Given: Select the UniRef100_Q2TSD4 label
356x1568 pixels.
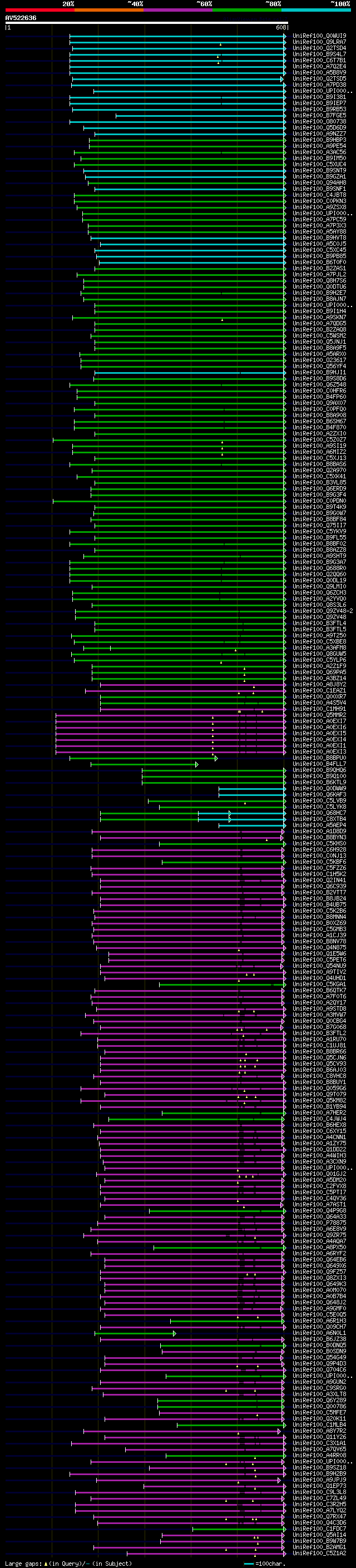Looking at the screenshot, I should 319,48.
